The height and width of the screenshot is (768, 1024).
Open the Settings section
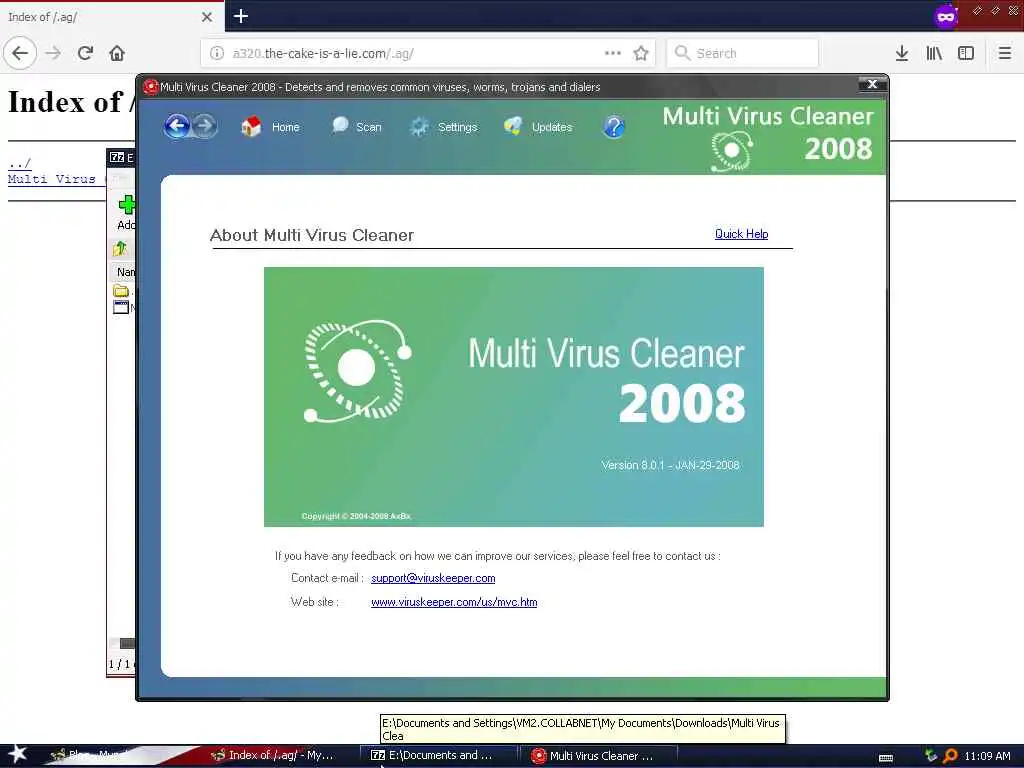coord(443,127)
